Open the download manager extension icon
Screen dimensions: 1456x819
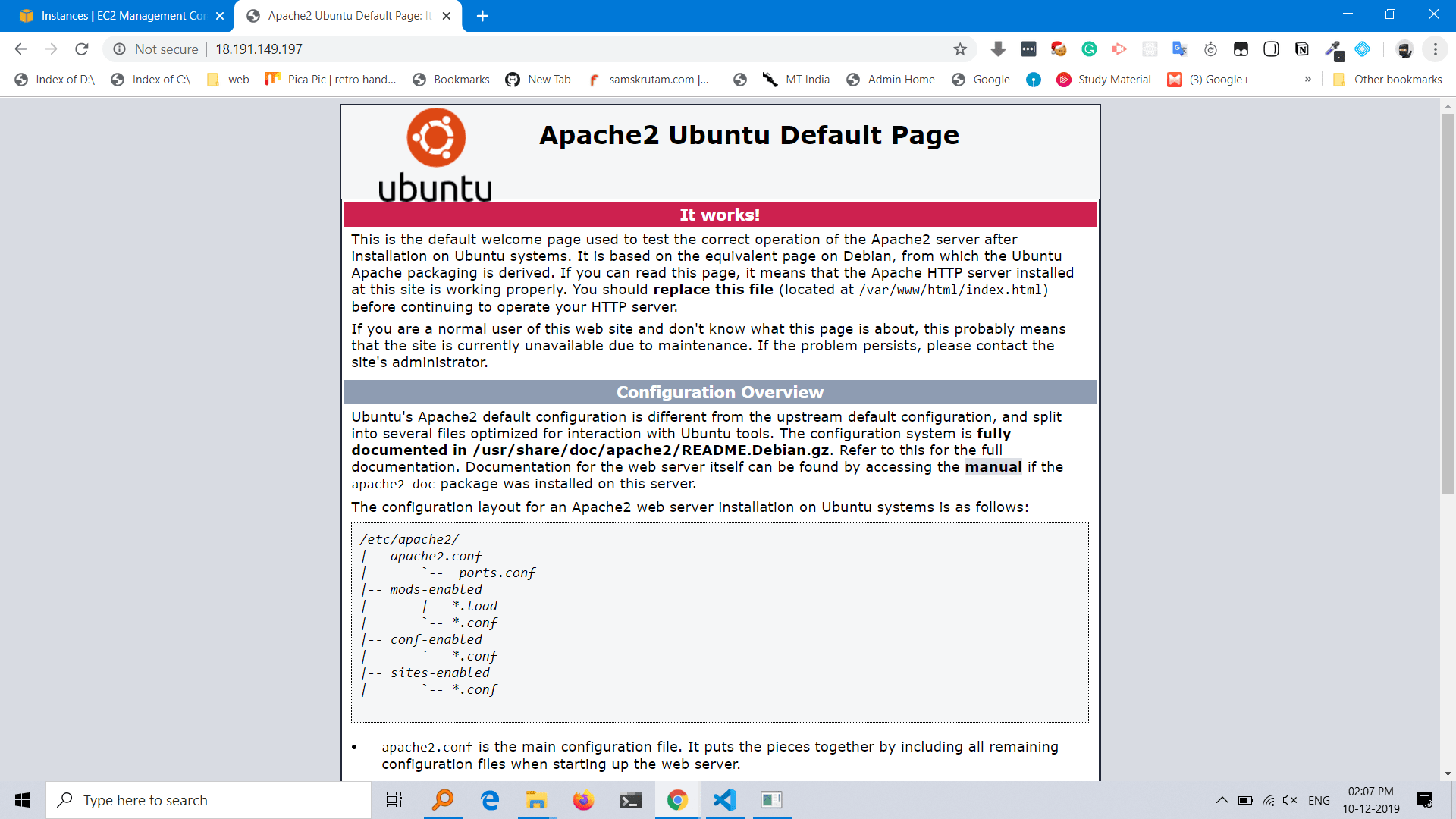pos(998,49)
